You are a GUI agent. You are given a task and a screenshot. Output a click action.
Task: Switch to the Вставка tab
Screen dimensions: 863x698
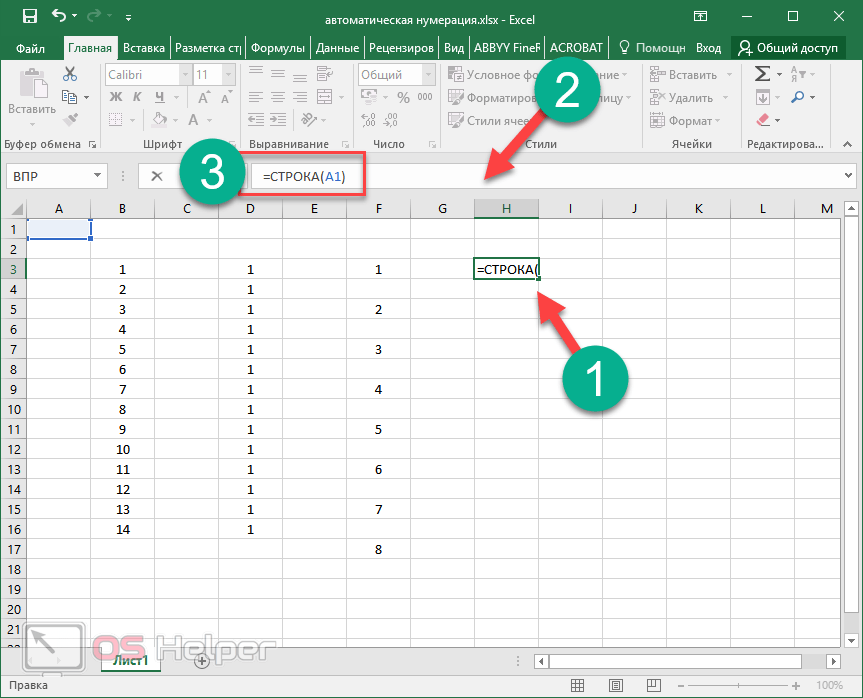(x=144, y=48)
